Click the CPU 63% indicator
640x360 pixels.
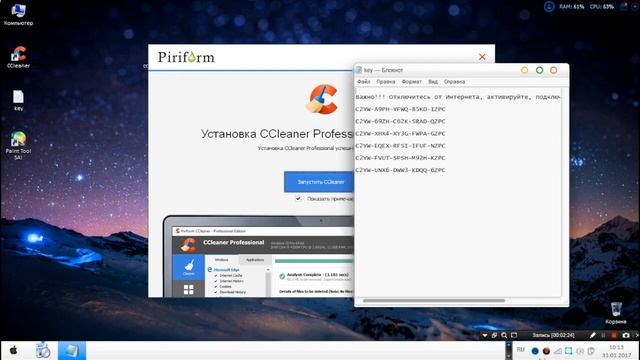pos(602,7)
